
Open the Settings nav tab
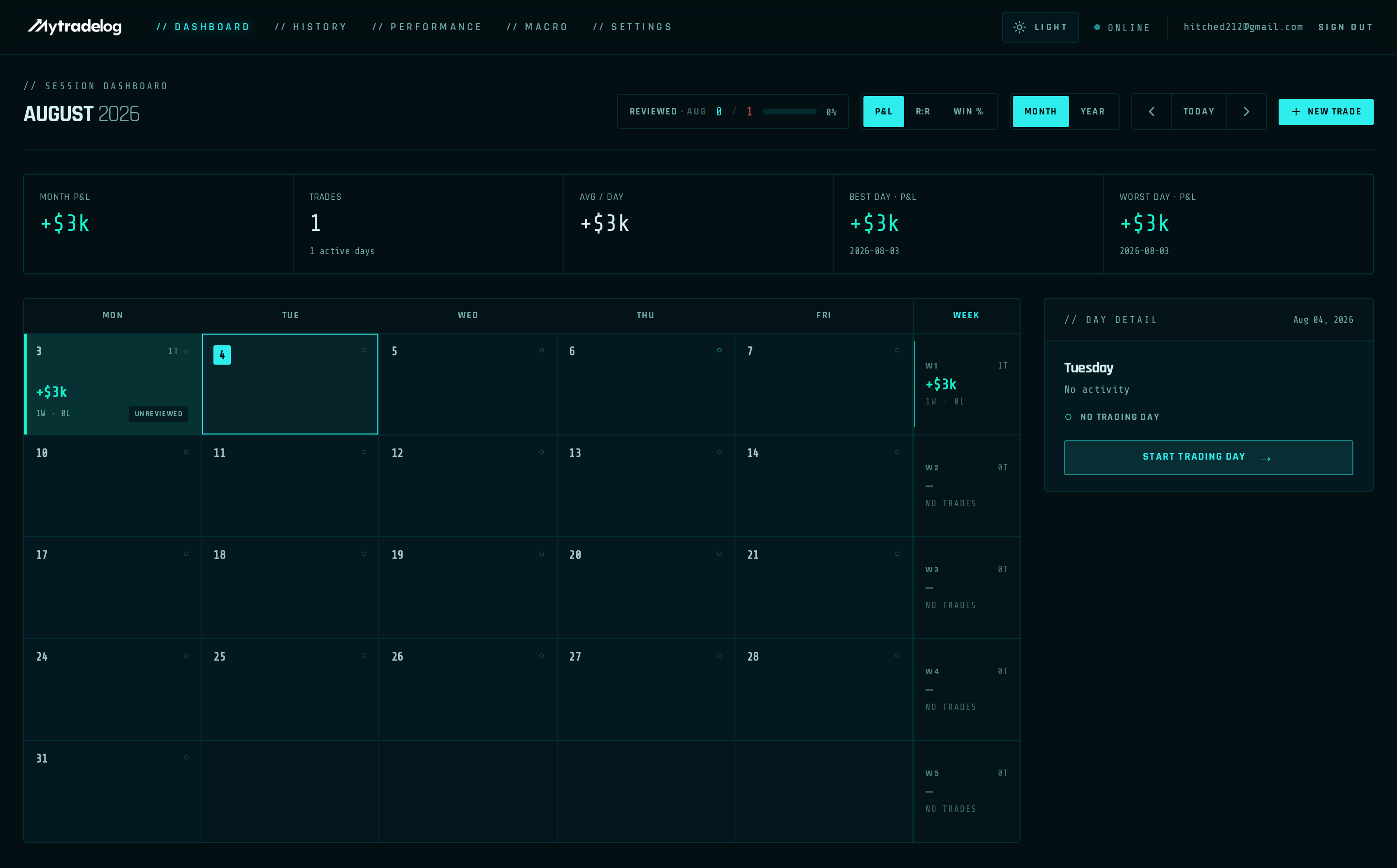click(632, 27)
